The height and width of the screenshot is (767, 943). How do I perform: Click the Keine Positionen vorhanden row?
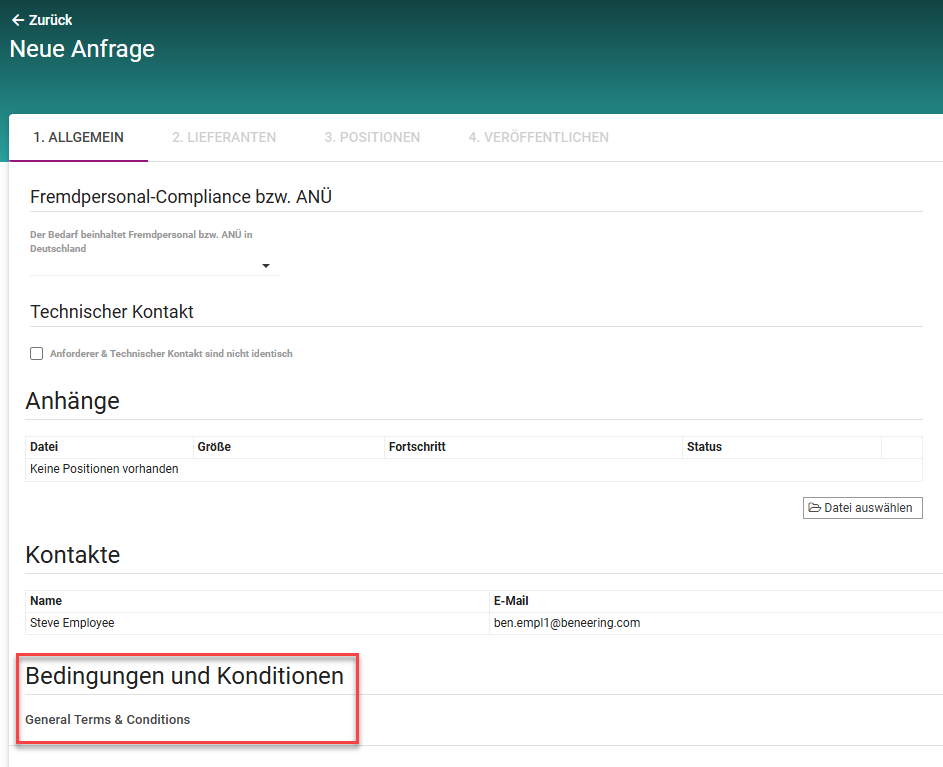(104, 469)
